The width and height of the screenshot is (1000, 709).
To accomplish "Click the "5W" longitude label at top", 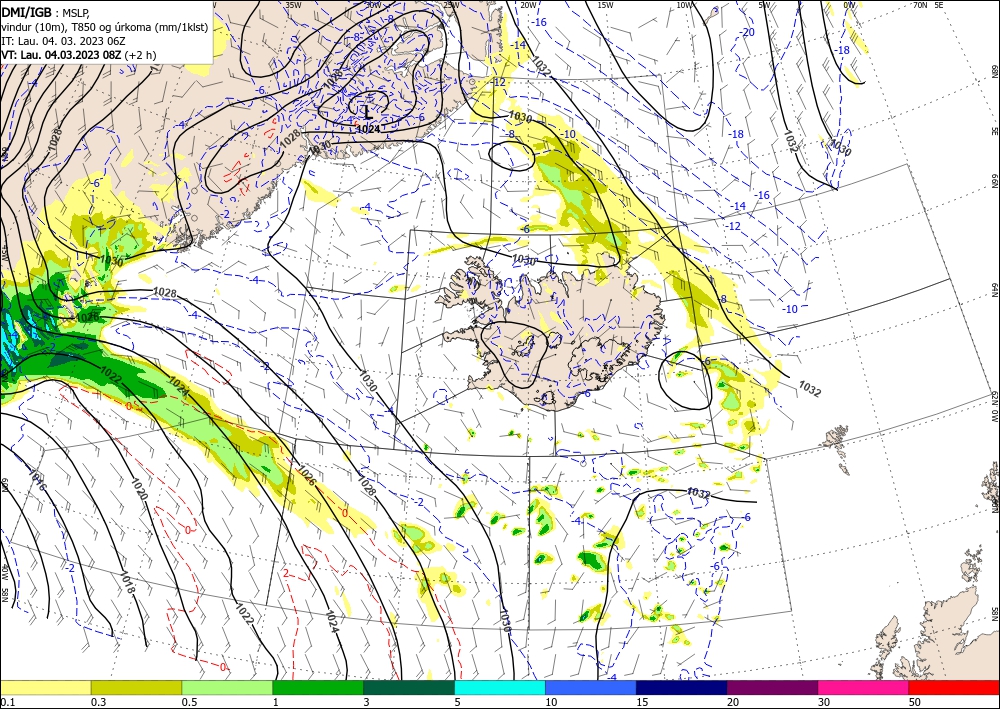I will tap(765, 5).
